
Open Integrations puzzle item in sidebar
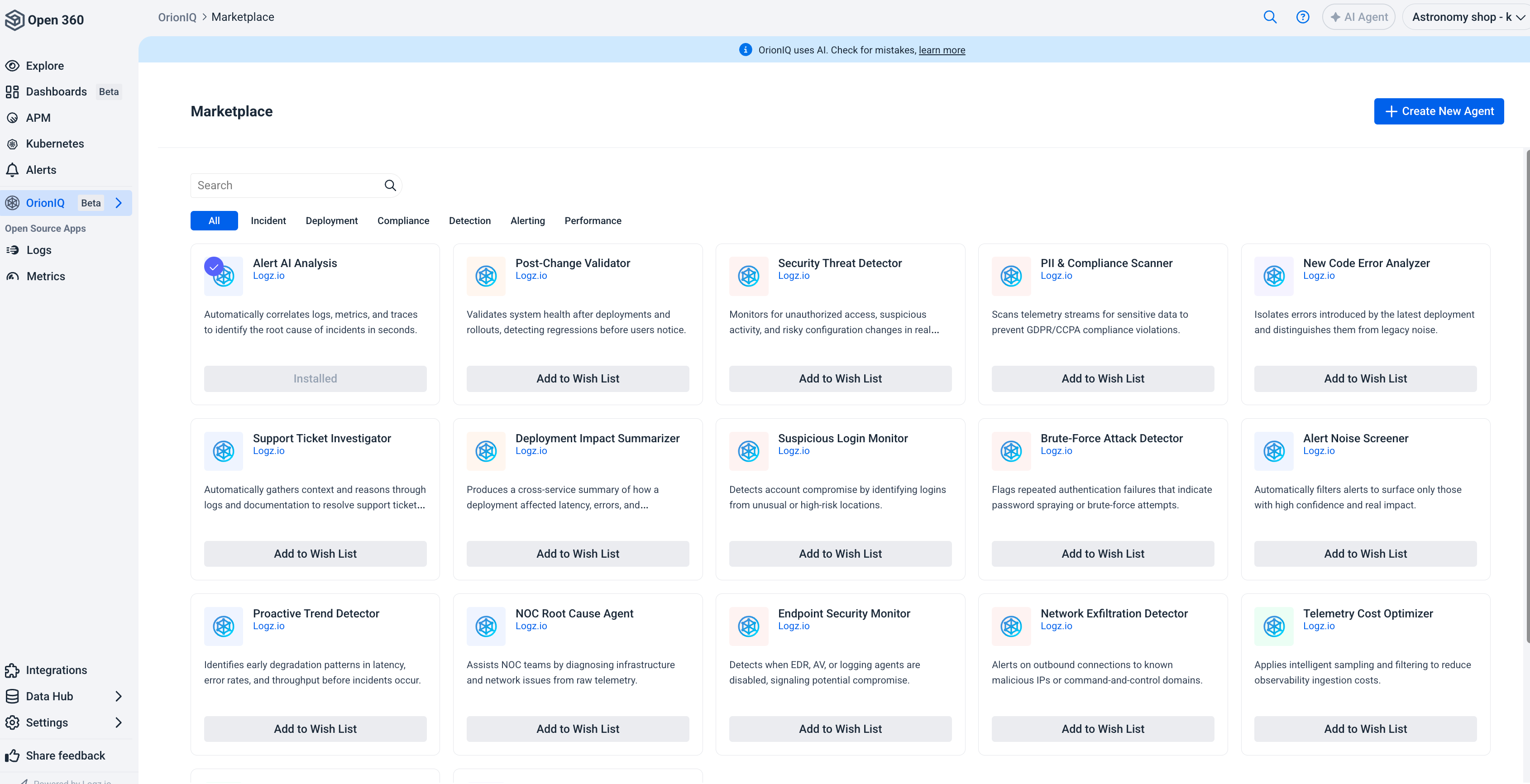point(56,670)
